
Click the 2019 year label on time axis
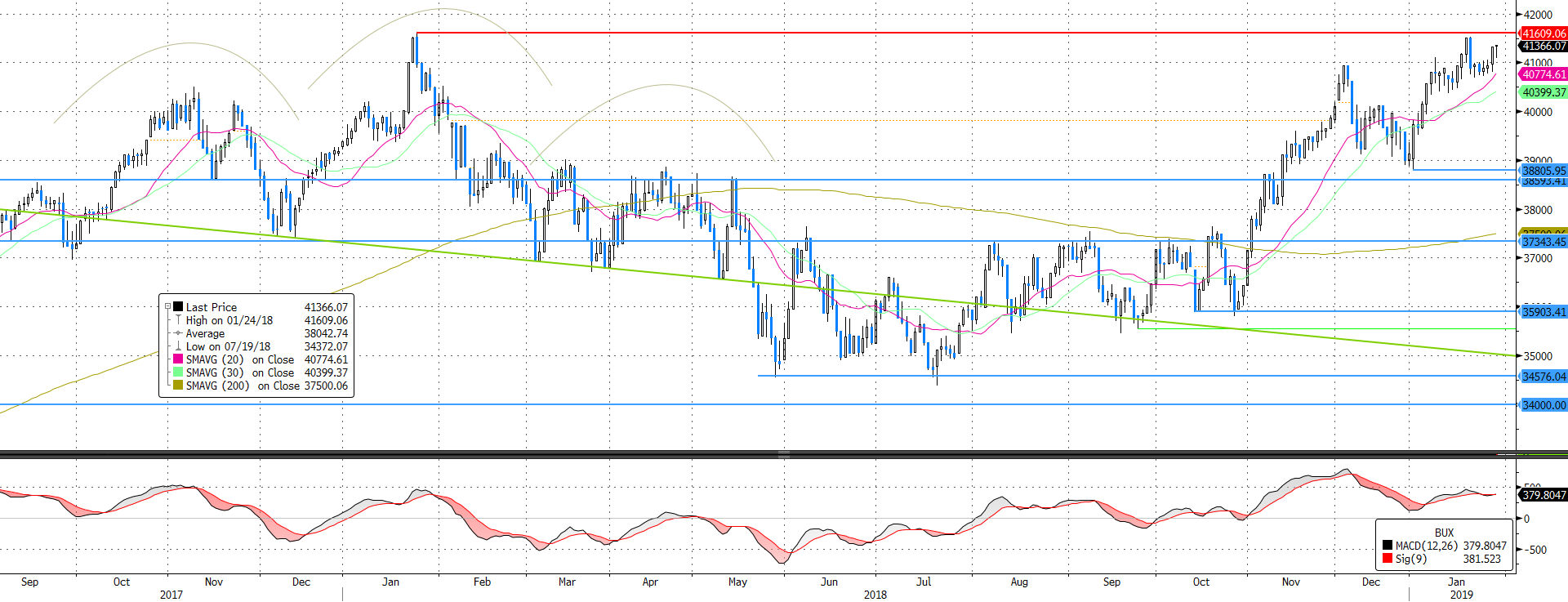(x=1462, y=595)
